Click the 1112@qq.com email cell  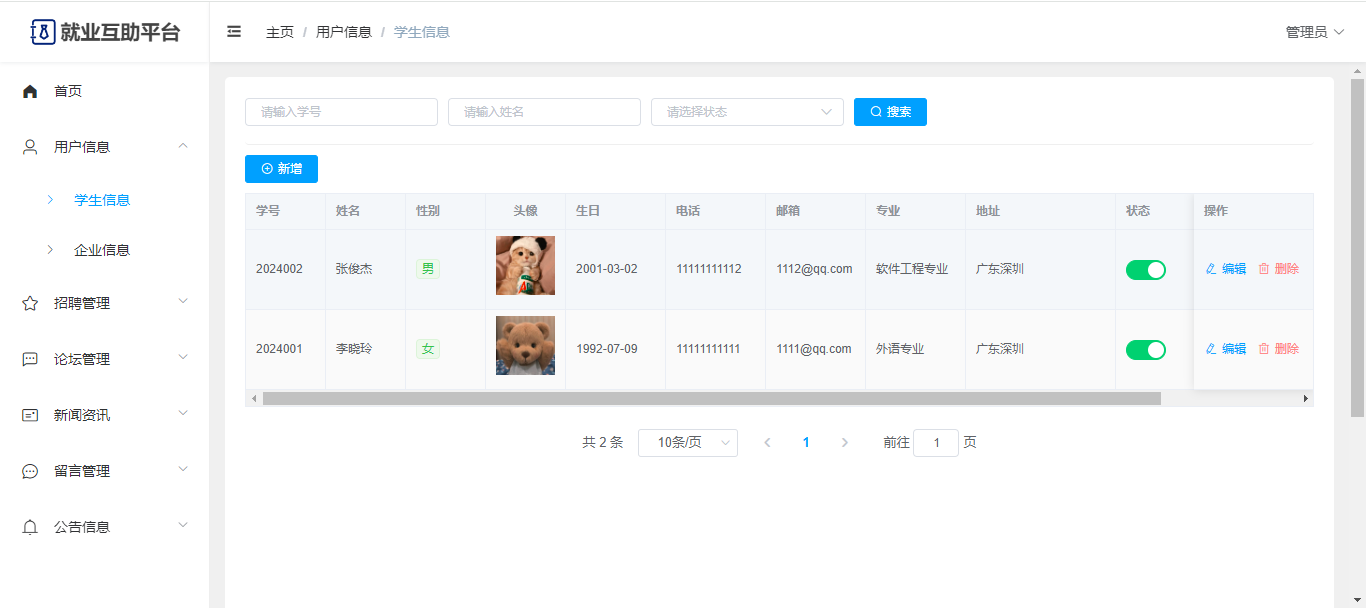814,269
